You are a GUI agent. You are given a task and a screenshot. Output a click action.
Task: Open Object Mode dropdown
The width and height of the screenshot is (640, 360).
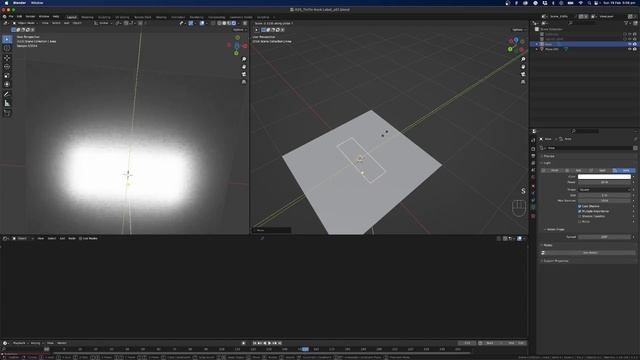tap(25, 23)
